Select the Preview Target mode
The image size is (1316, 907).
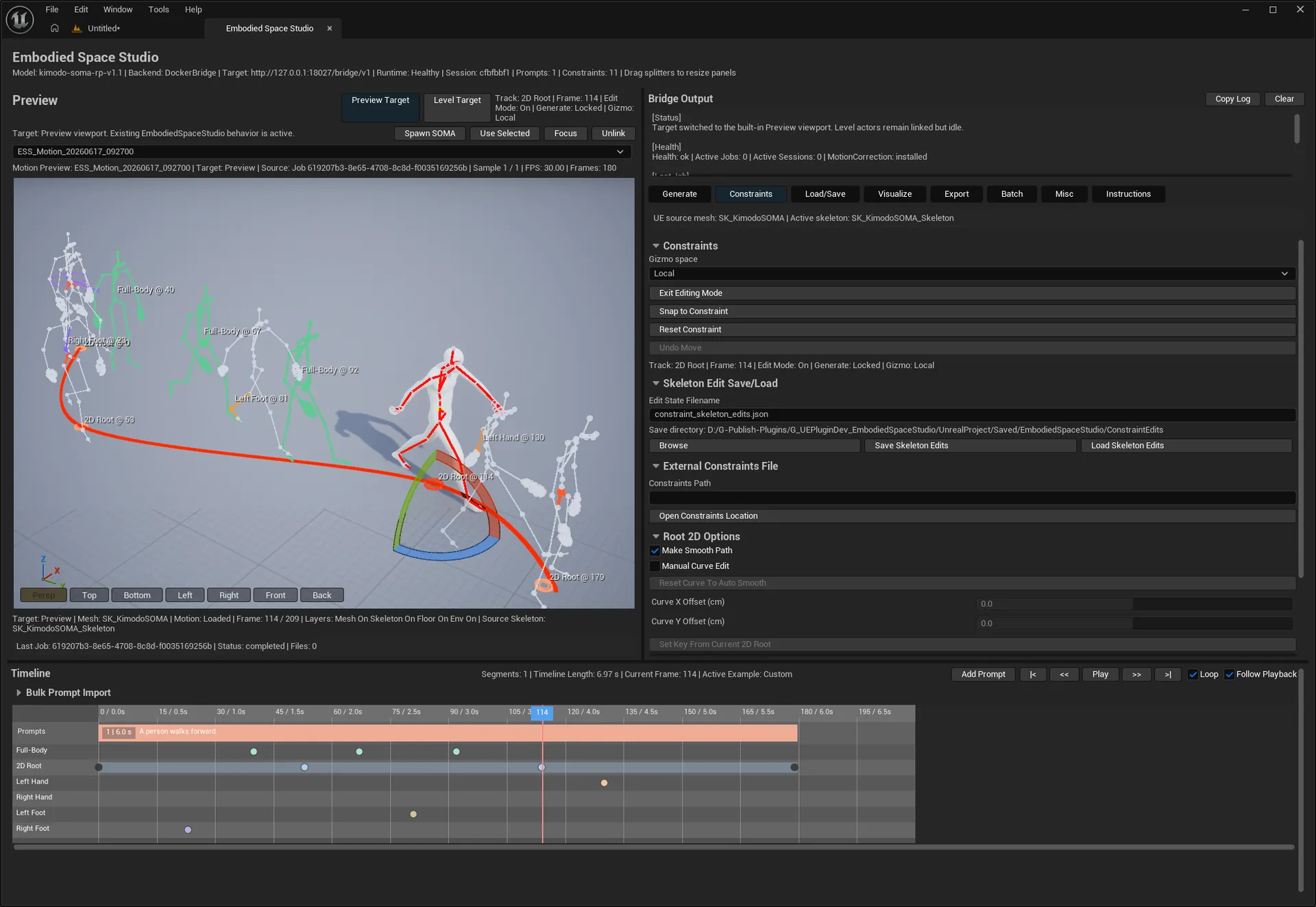click(380, 107)
